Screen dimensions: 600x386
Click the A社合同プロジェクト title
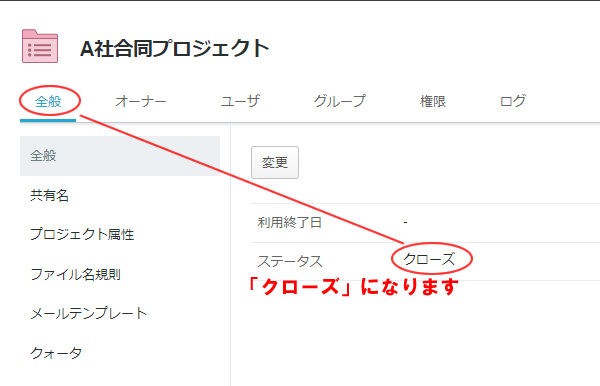click(174, 48)
